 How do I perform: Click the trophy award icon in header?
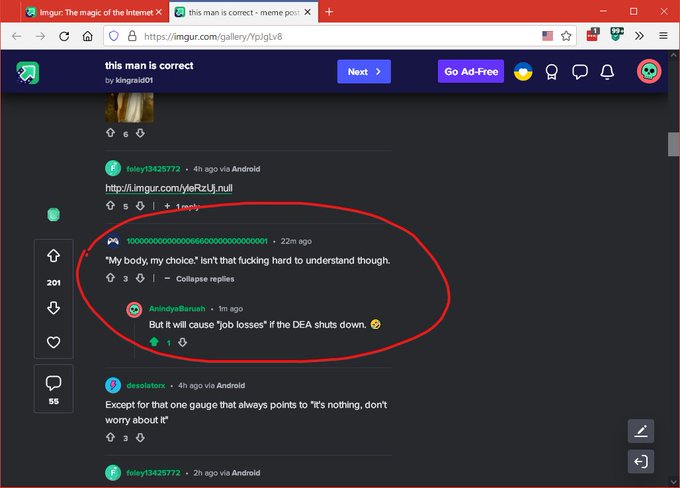pyautogui.click(x=552, y=72)
